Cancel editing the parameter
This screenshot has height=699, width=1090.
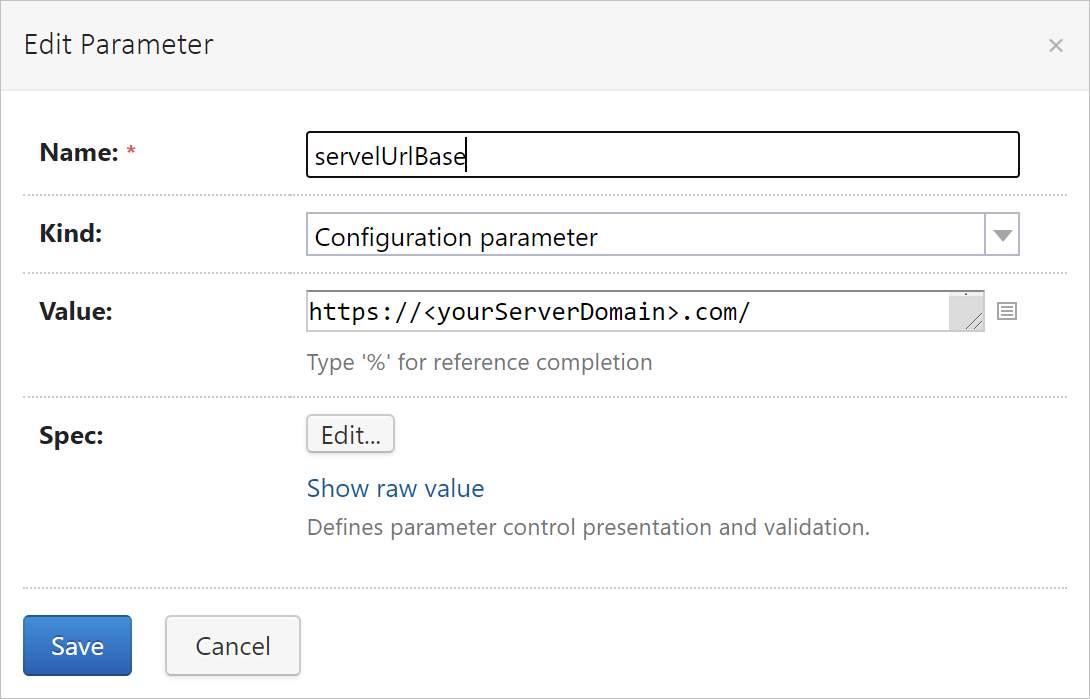[x=232, y=645]
